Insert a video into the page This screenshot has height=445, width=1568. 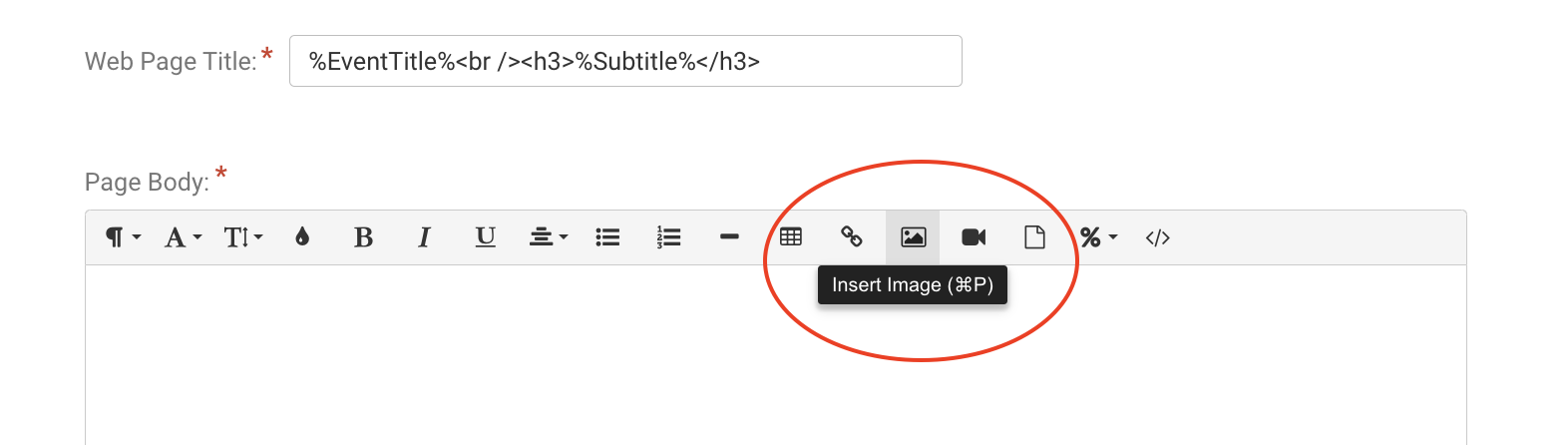(974, 237)
